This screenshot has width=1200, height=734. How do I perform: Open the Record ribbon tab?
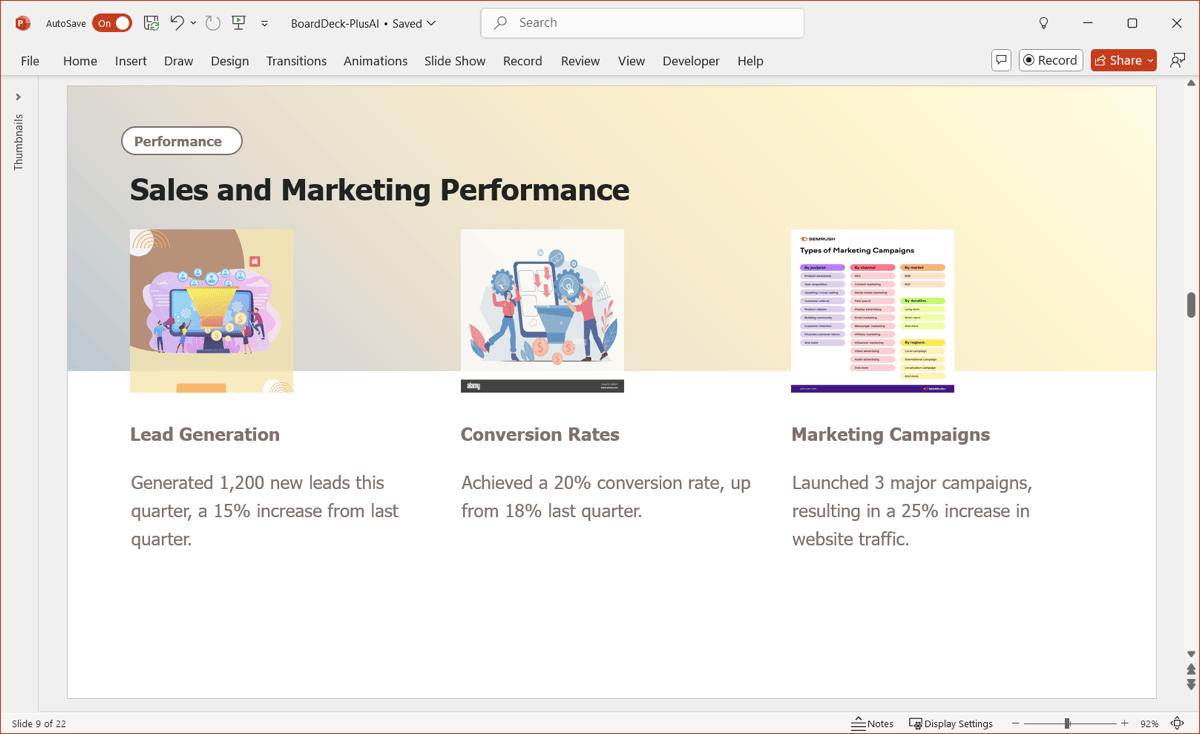522,61
